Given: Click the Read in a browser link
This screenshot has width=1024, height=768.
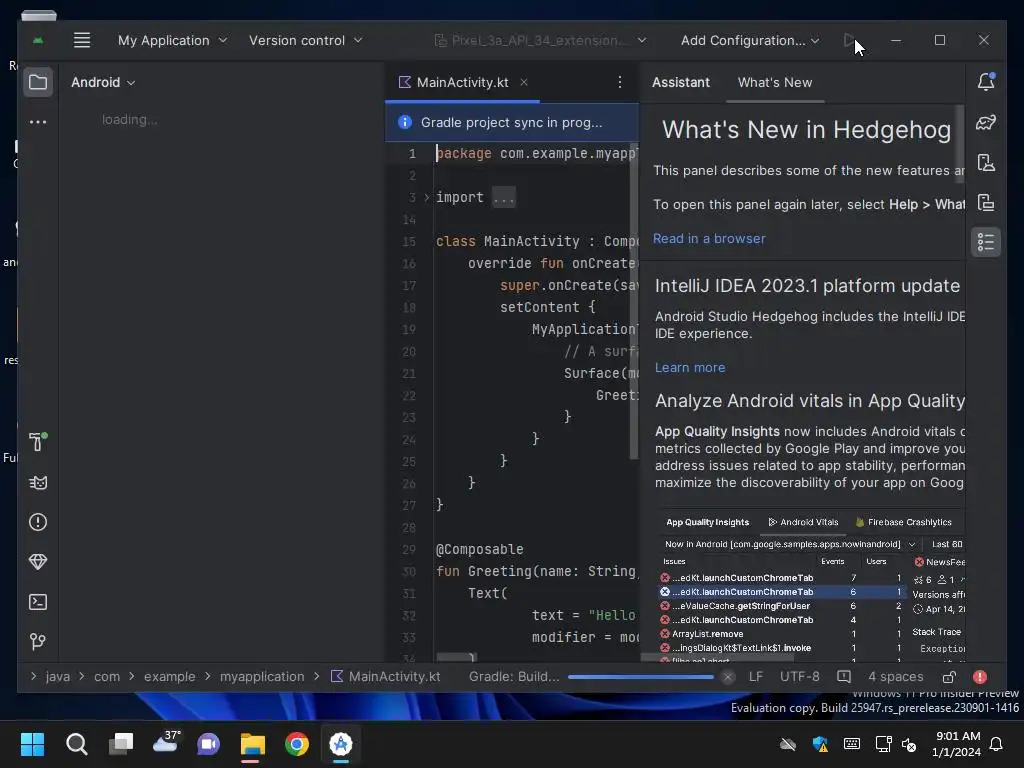Looking at the screenshot, I should pyautogui.click(x=709, y=238).
